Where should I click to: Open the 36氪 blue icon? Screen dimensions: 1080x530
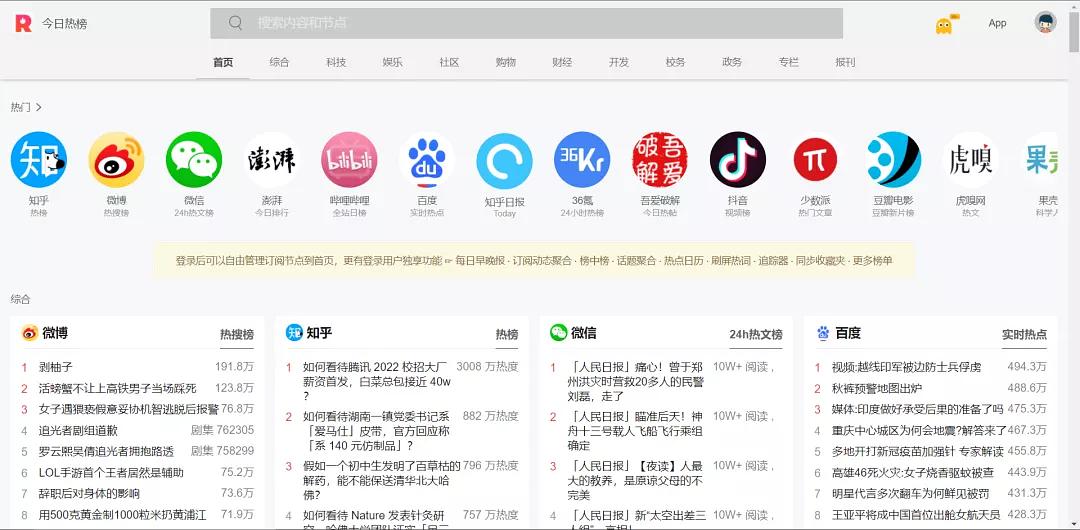coord(582,160)
